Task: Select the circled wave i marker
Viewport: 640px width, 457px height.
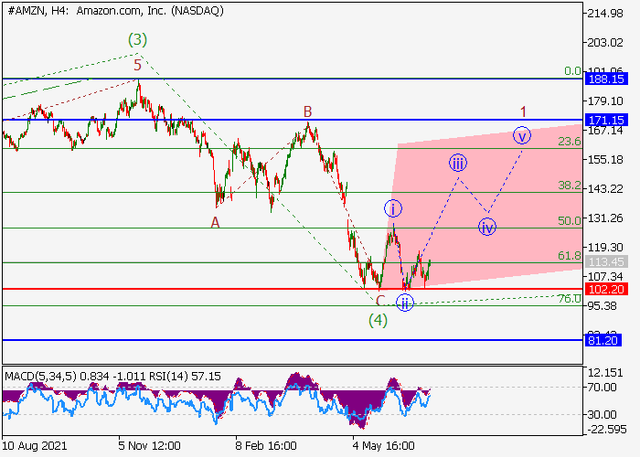Action: [x=393, y=209]
